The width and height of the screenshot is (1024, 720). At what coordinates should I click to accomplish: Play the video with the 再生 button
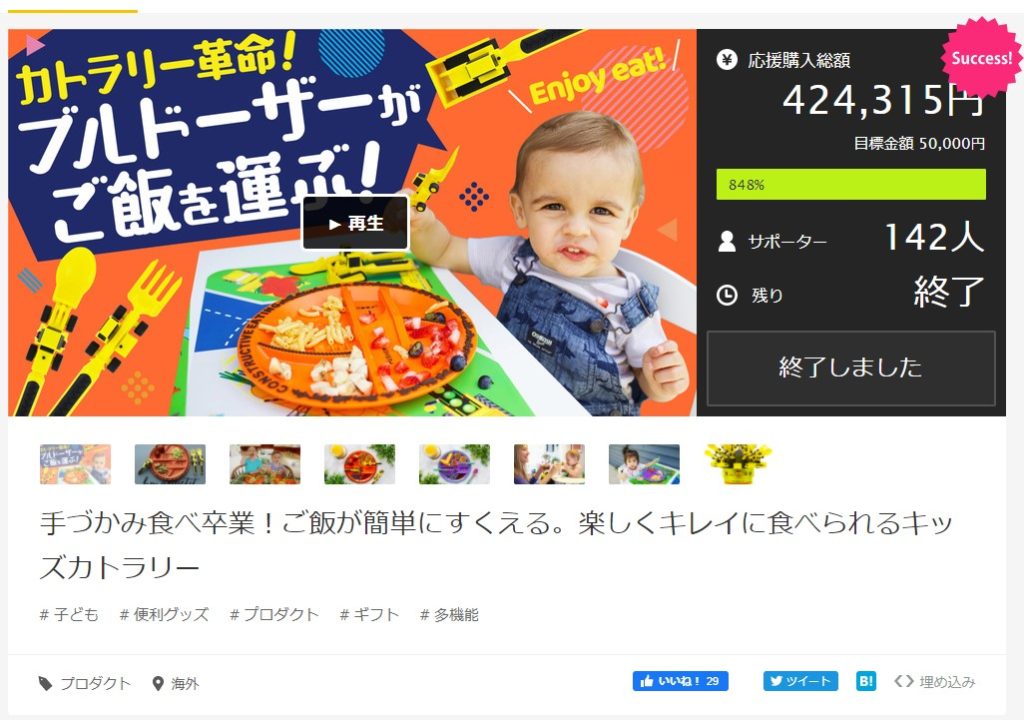tap(355, 223)
